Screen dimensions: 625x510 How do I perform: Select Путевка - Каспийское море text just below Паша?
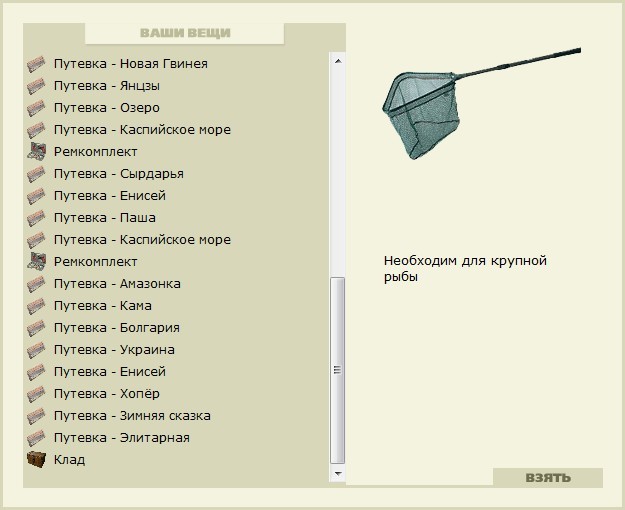142,240
